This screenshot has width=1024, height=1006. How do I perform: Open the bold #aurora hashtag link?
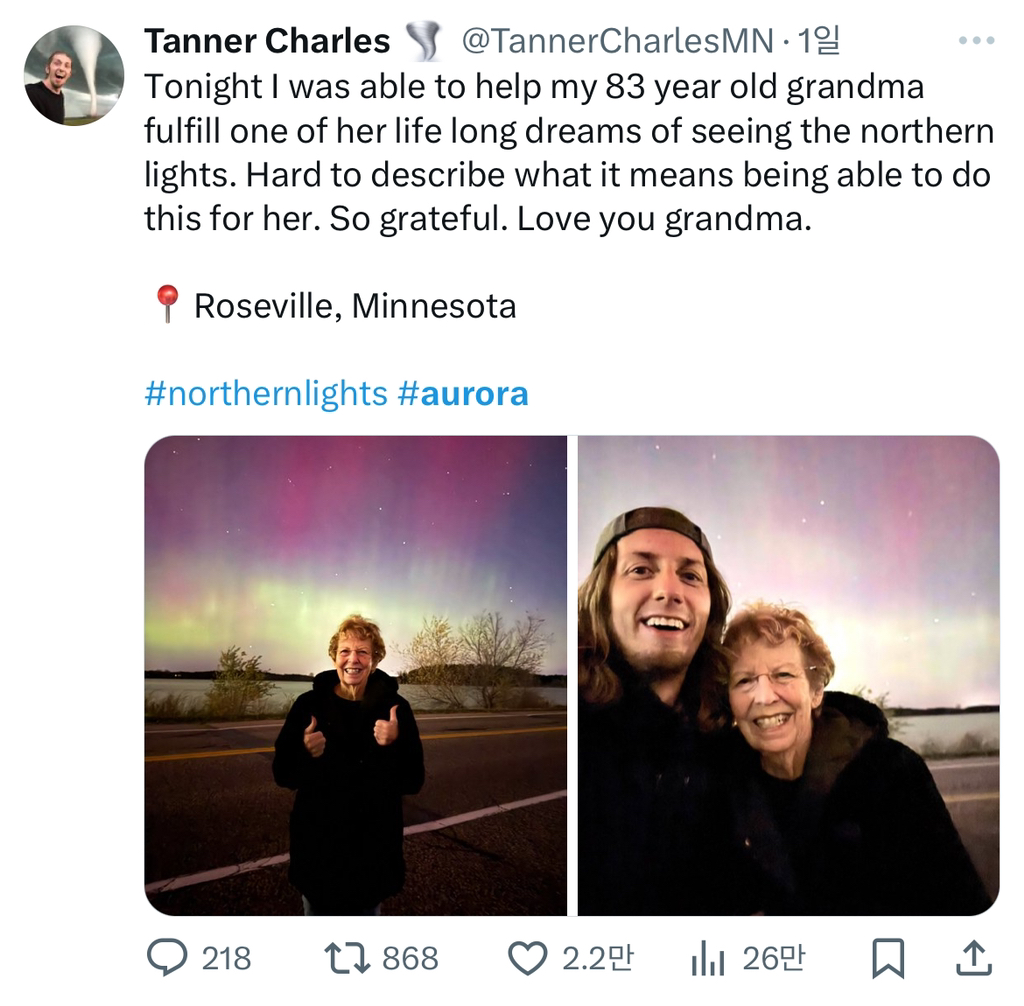coord(462,393)
